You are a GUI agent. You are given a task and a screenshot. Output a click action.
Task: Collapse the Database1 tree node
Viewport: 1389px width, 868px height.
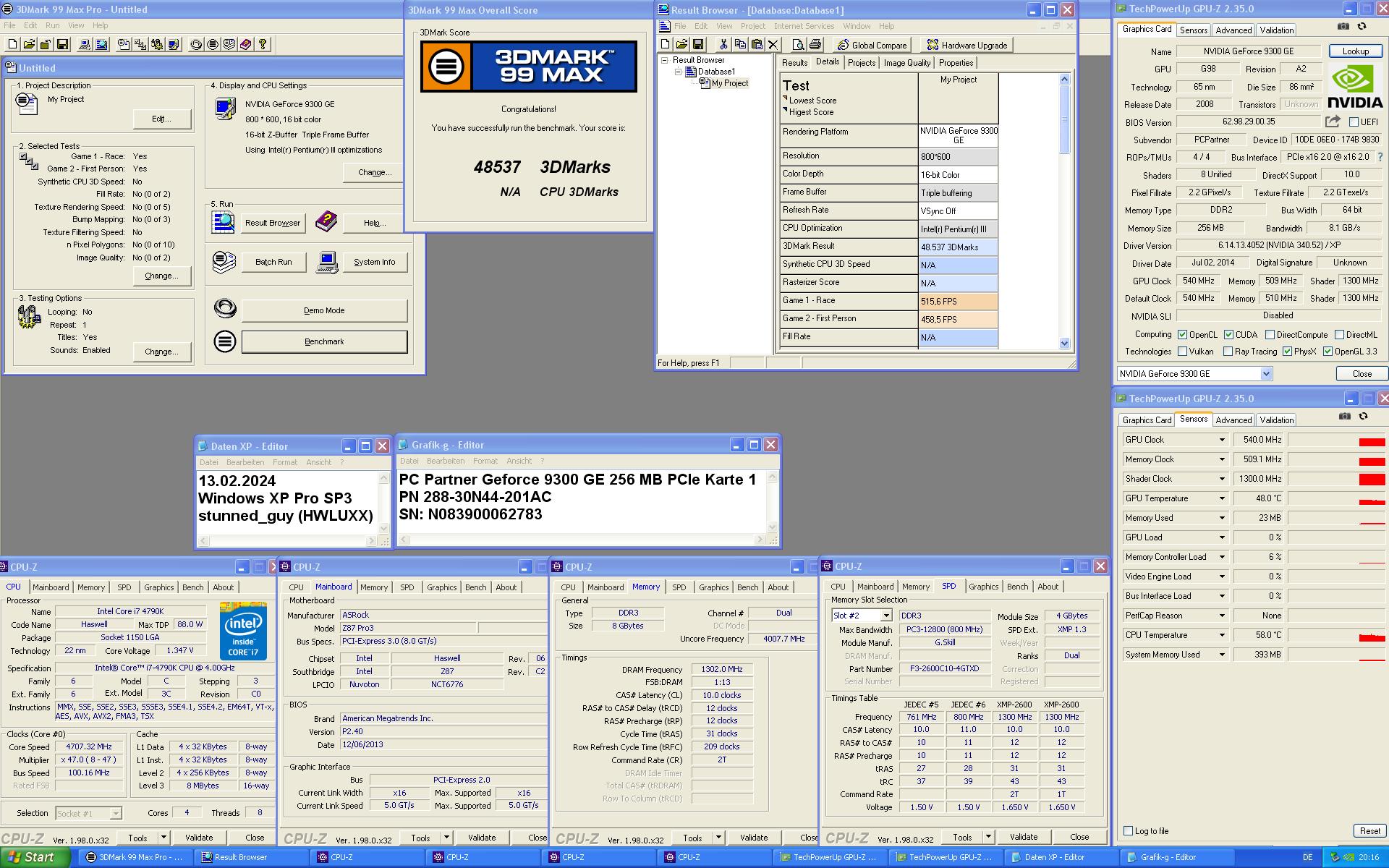tap(678, 72)
